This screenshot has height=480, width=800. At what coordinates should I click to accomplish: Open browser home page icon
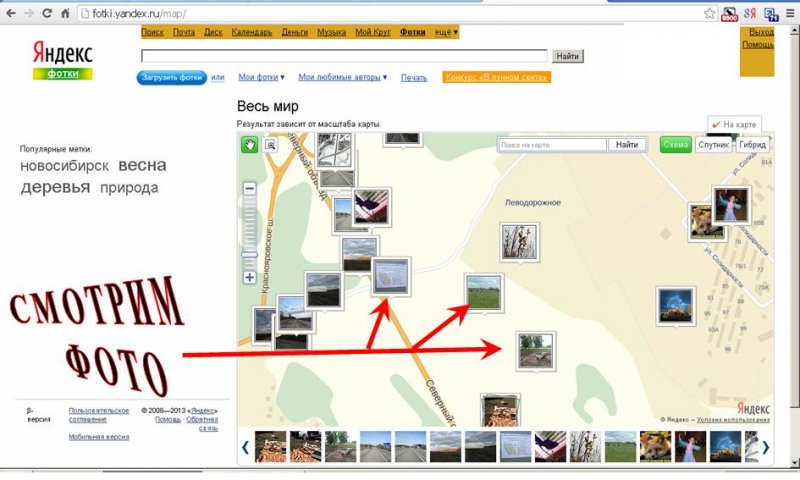tap(65, 14)
